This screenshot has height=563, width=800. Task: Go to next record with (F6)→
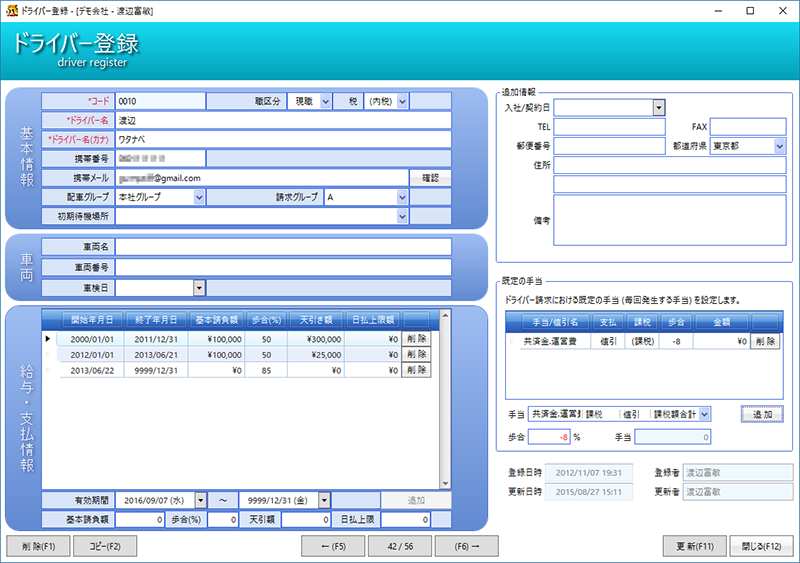pos(466,546)
